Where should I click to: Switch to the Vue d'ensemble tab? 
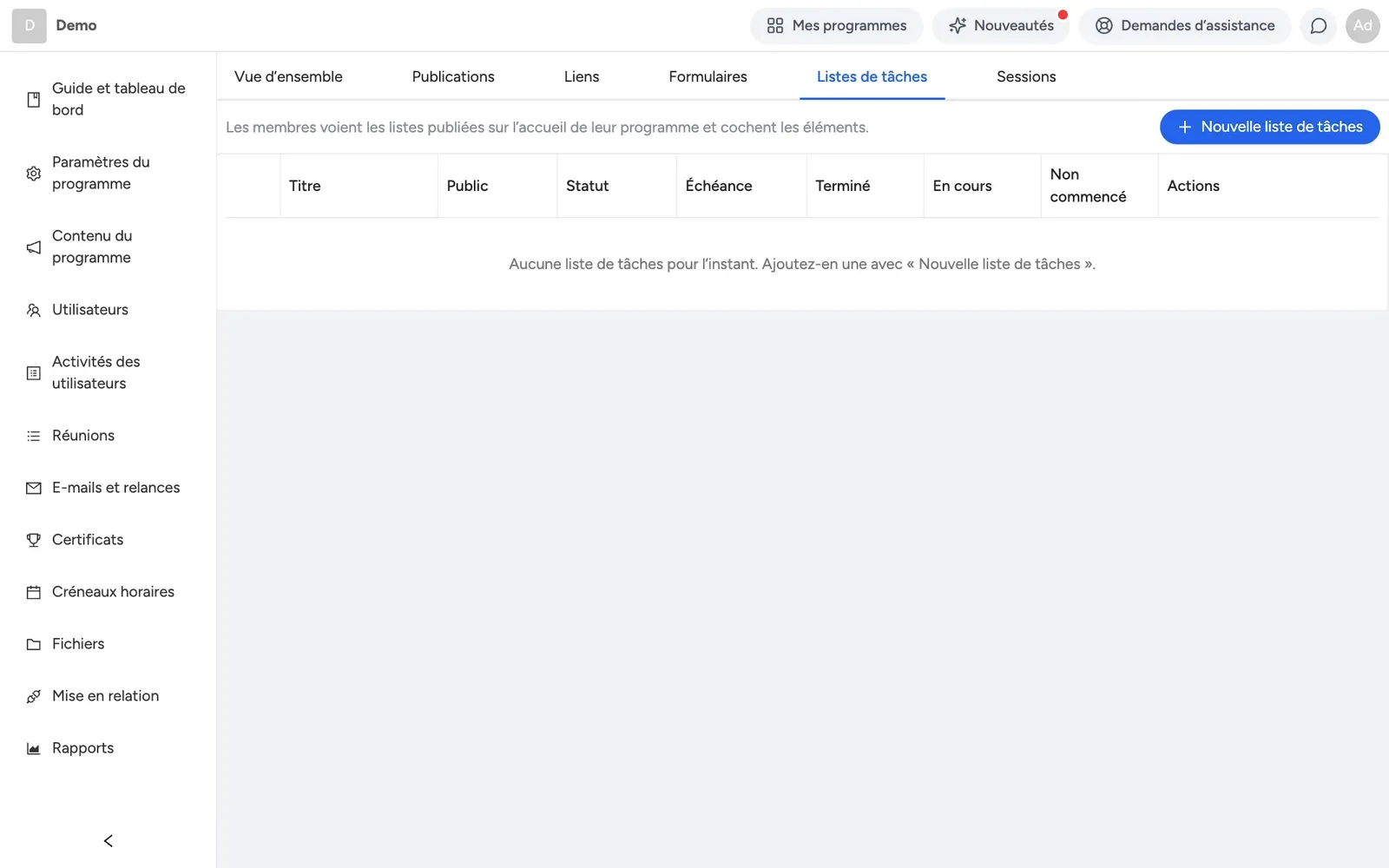coord(288,76)
